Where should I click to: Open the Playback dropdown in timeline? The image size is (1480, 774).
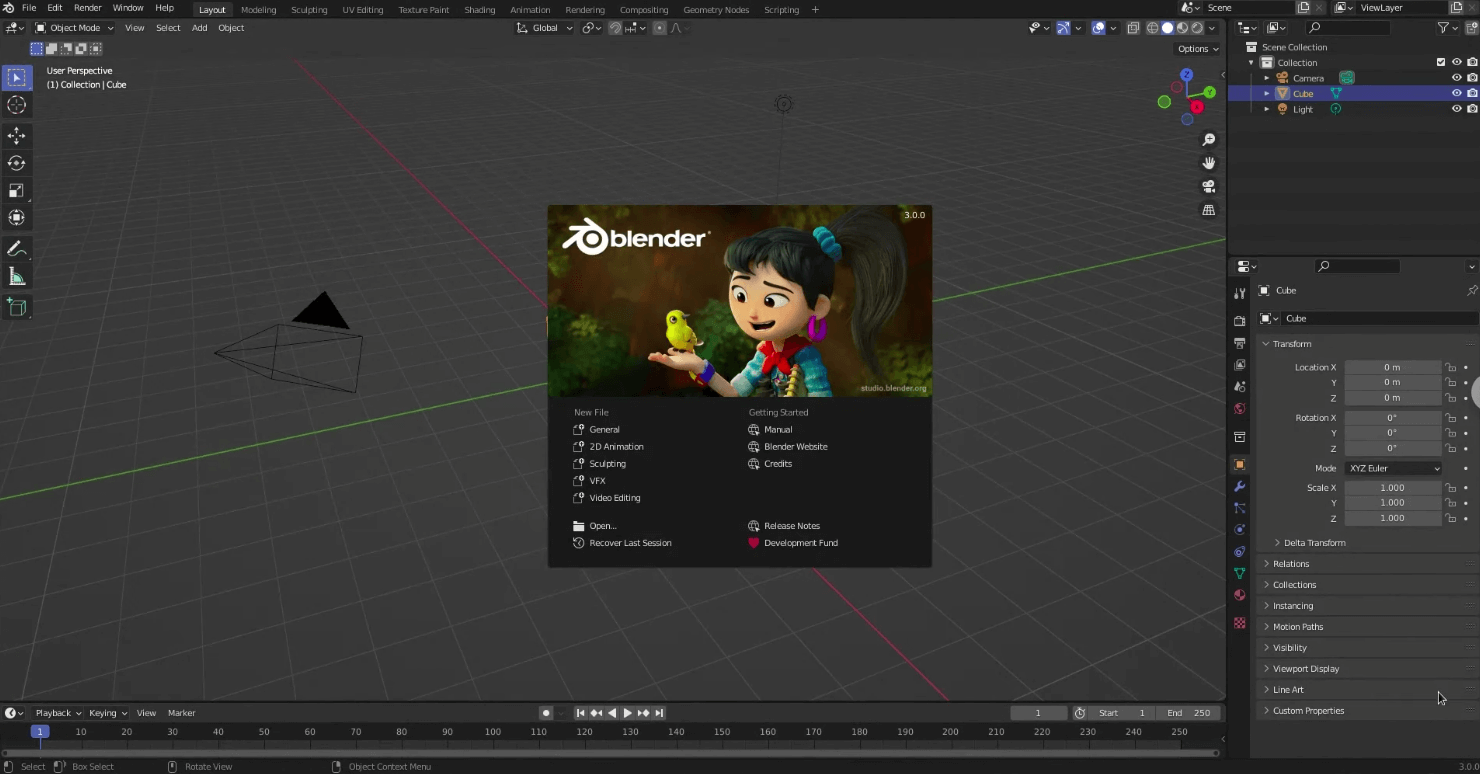pos(58,713)
